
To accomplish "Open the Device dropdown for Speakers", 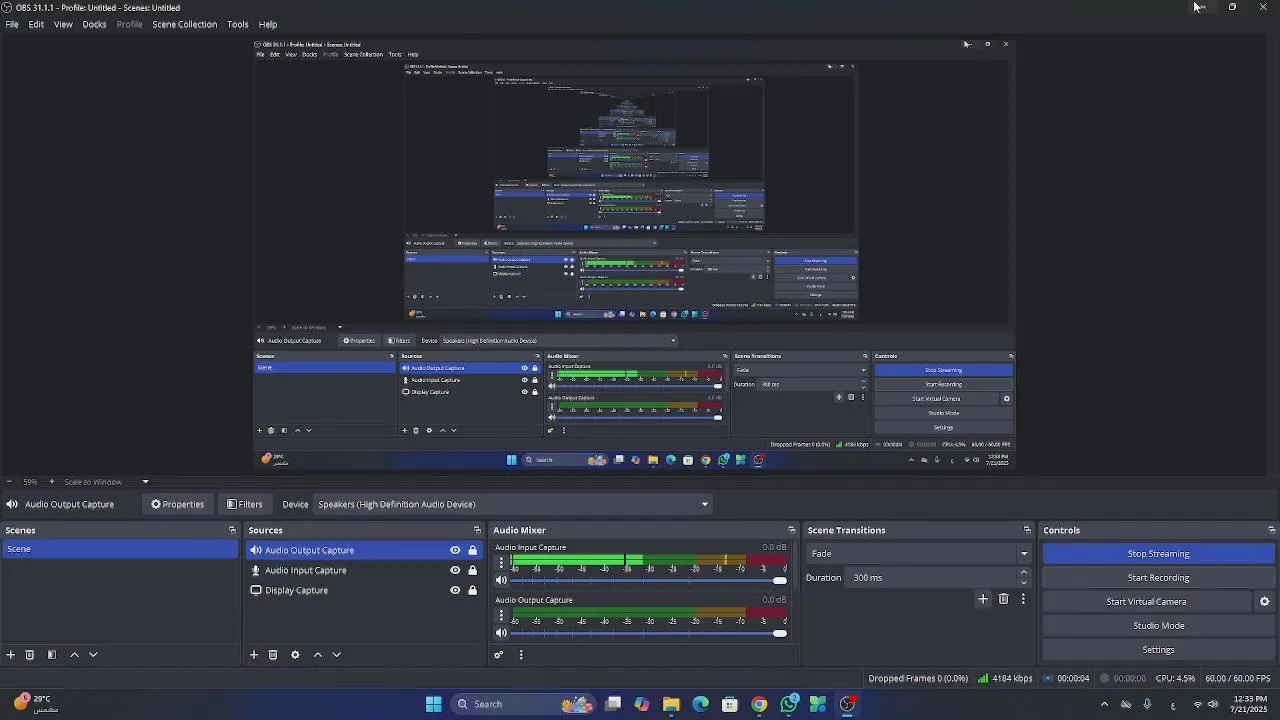I will (513, 505).
